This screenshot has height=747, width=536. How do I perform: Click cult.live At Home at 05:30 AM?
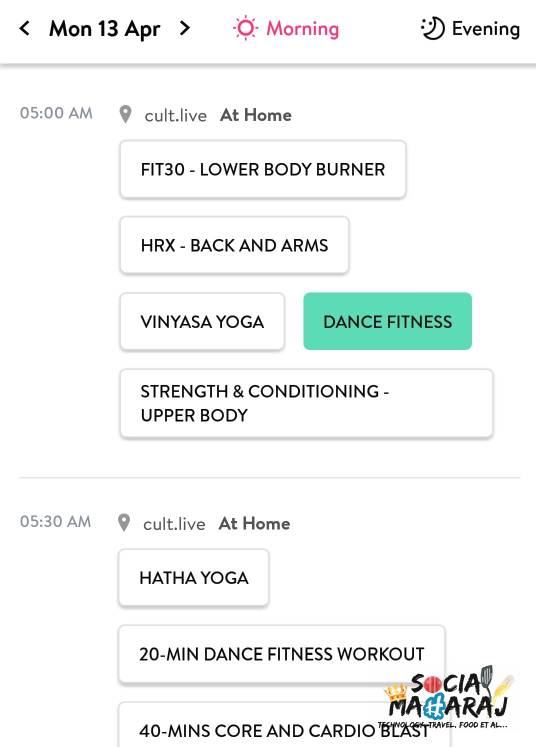[216, 524]
